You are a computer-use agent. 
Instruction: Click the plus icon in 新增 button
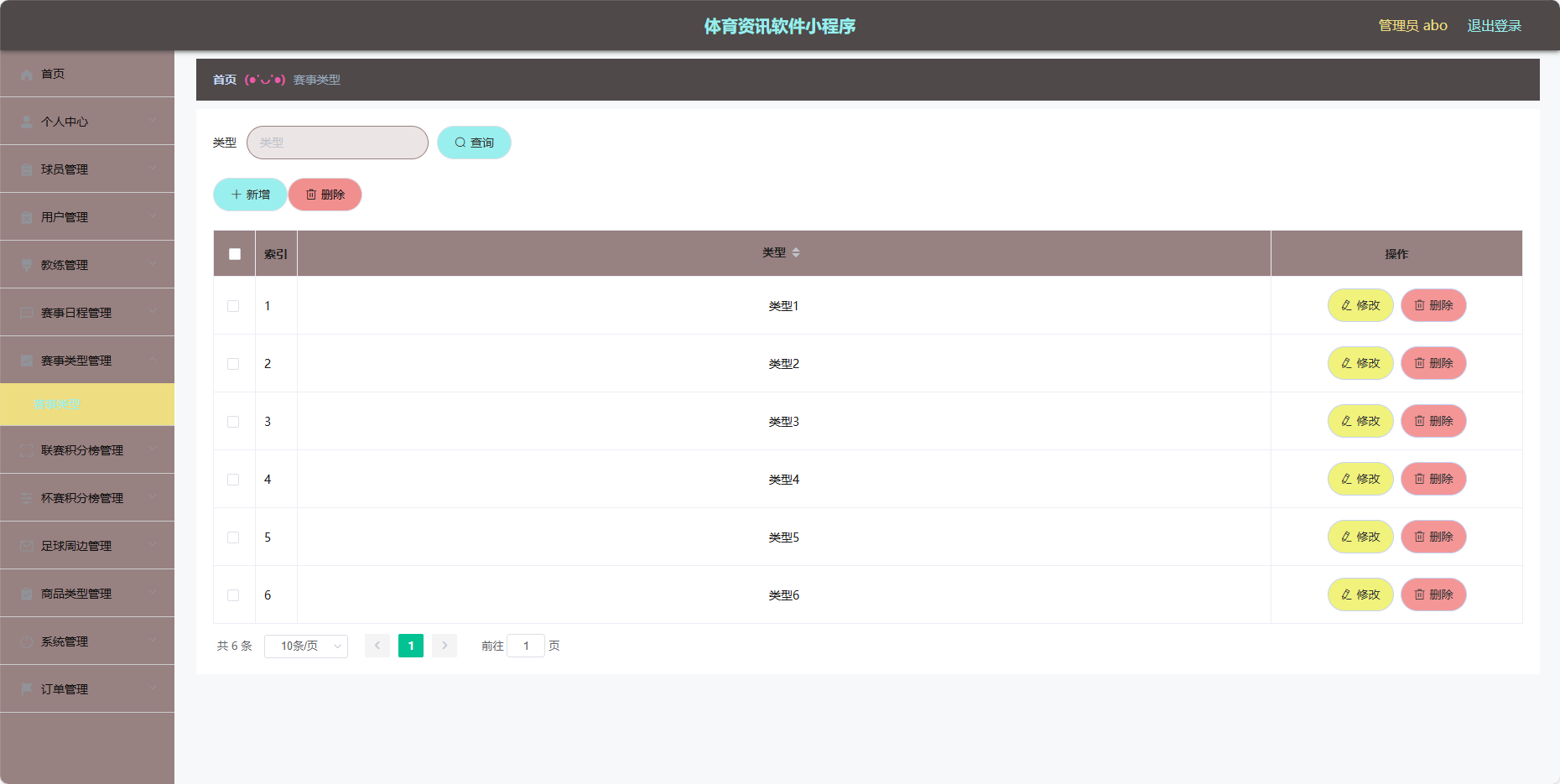237,195
